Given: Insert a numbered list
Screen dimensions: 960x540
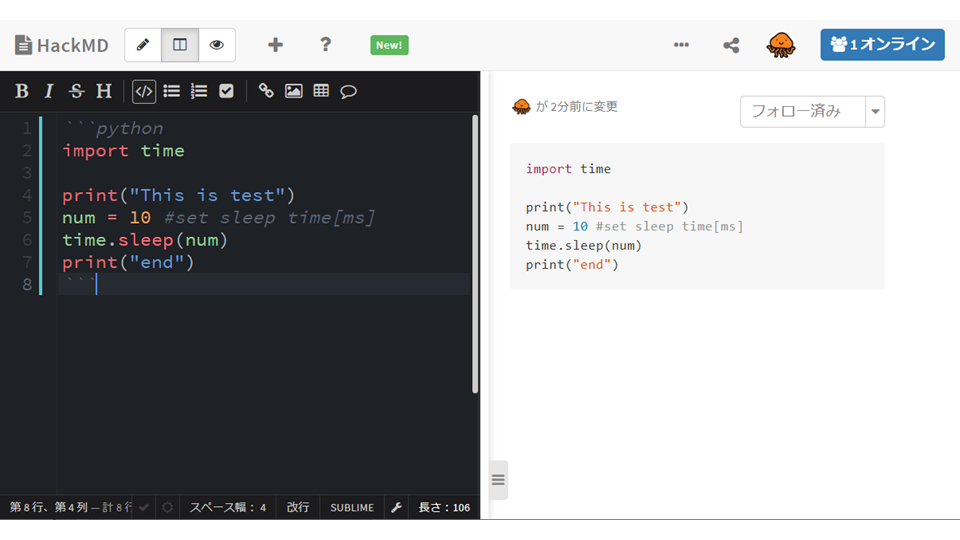Looking at the screenshot, I should tap(199, 91).
